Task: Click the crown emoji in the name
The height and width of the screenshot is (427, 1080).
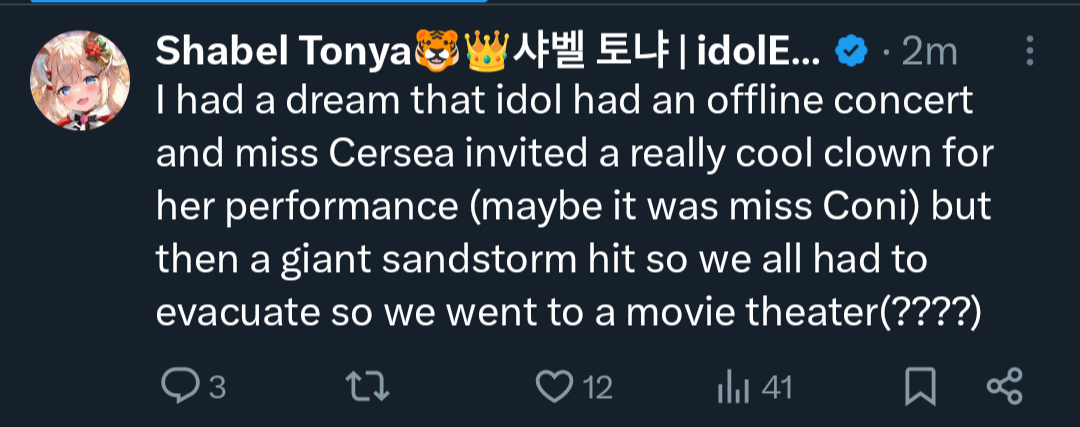Action: tap(488, 51)
